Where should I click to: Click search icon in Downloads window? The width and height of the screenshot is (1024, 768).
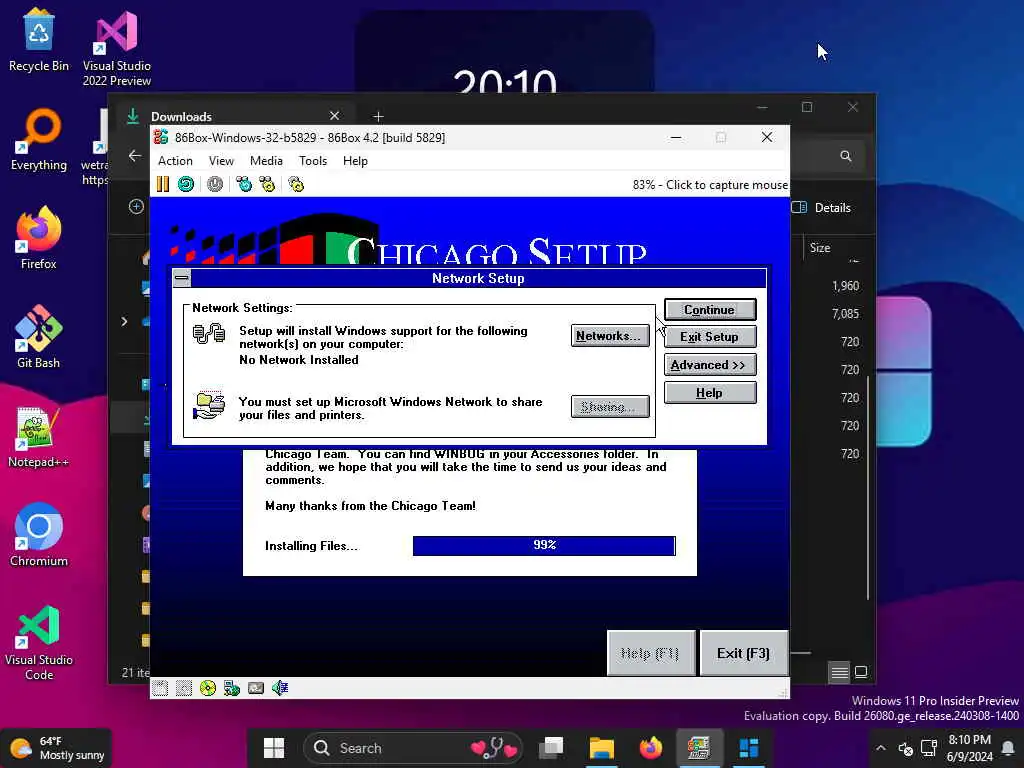coord(846,156)
